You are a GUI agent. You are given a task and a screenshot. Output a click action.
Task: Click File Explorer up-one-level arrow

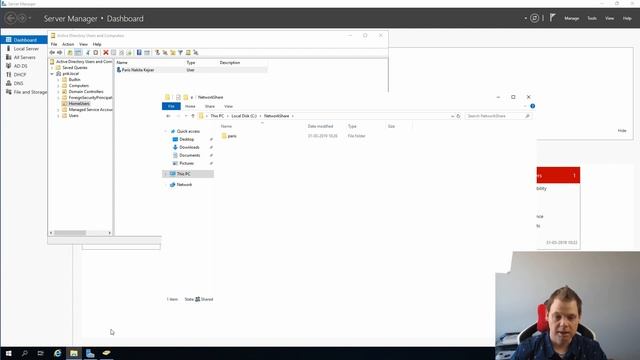click(193, 116)
